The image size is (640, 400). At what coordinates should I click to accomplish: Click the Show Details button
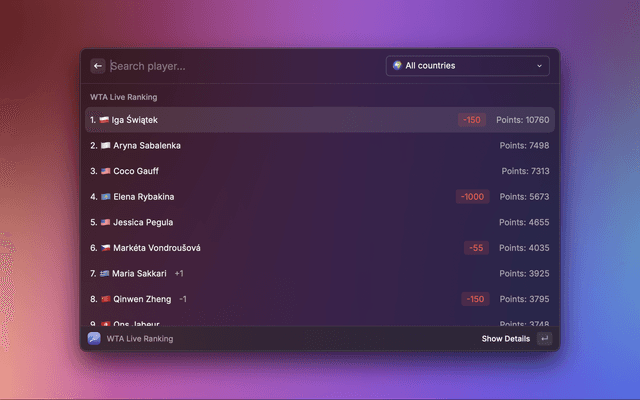coord(505,339)
